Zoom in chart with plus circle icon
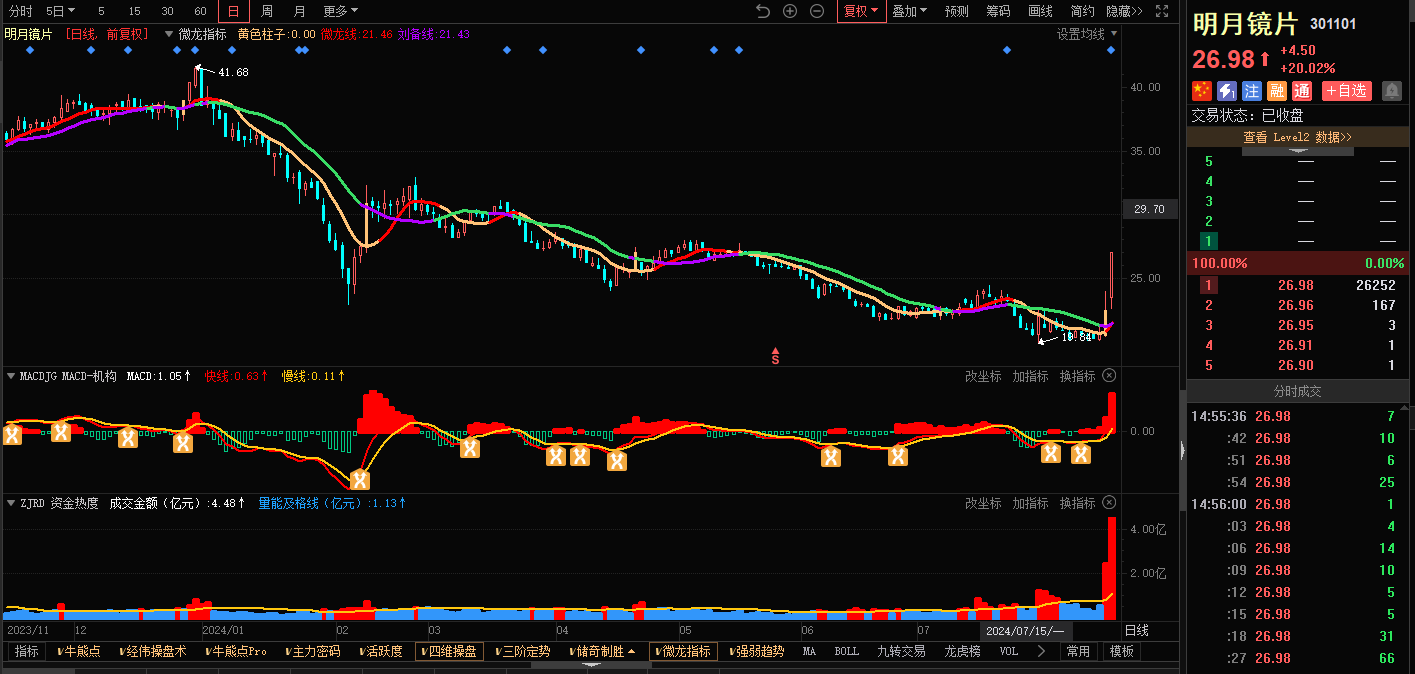 click(790, 11)
